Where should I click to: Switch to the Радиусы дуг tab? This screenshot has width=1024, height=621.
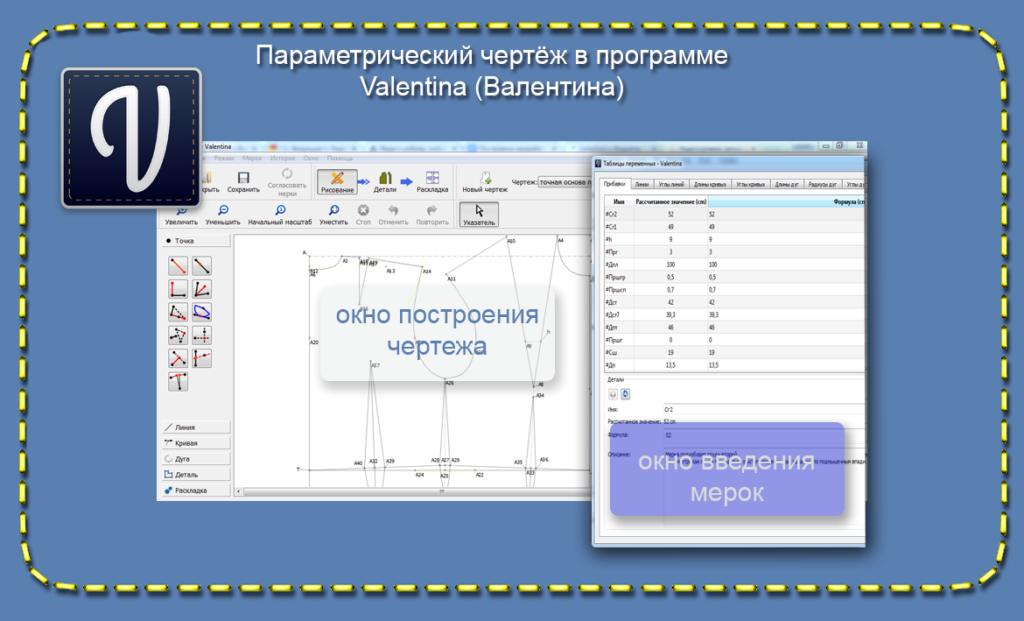(x=823, y=184)
